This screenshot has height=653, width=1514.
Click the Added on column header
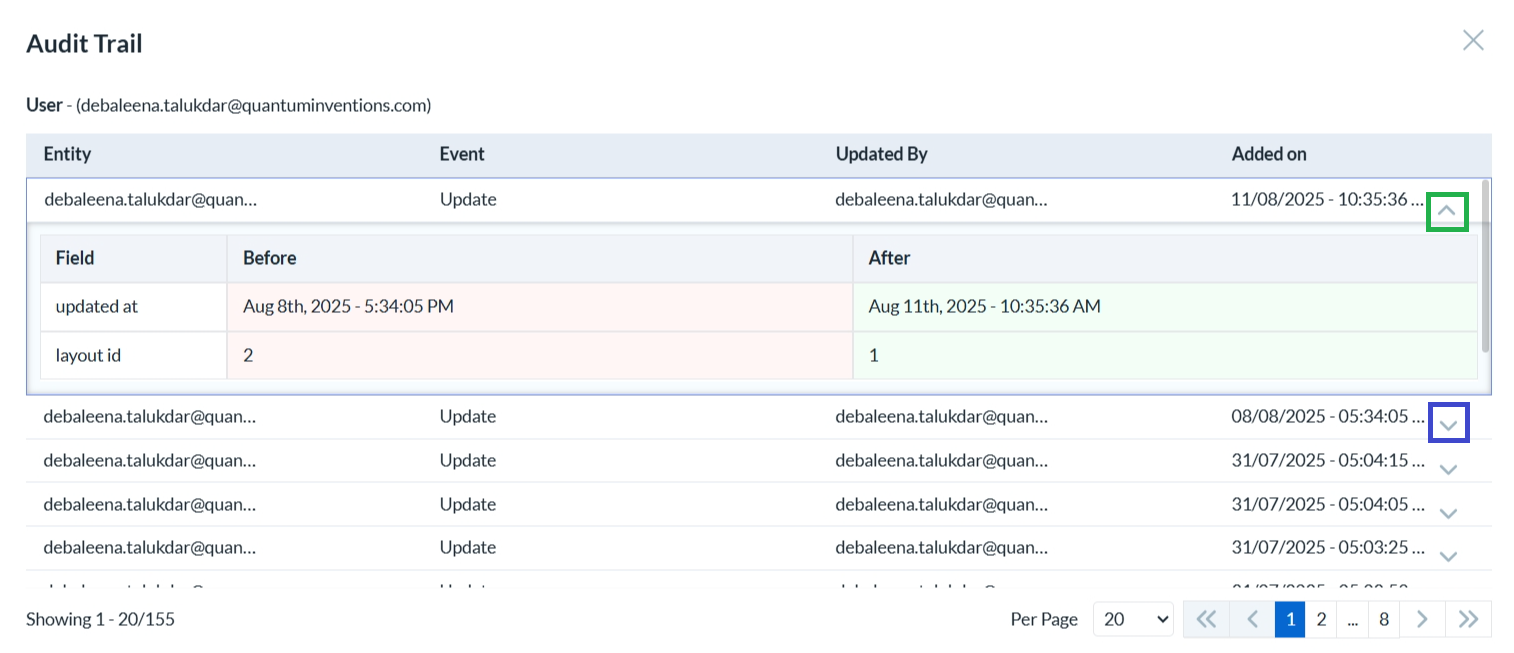click(x=1269, y=154)
